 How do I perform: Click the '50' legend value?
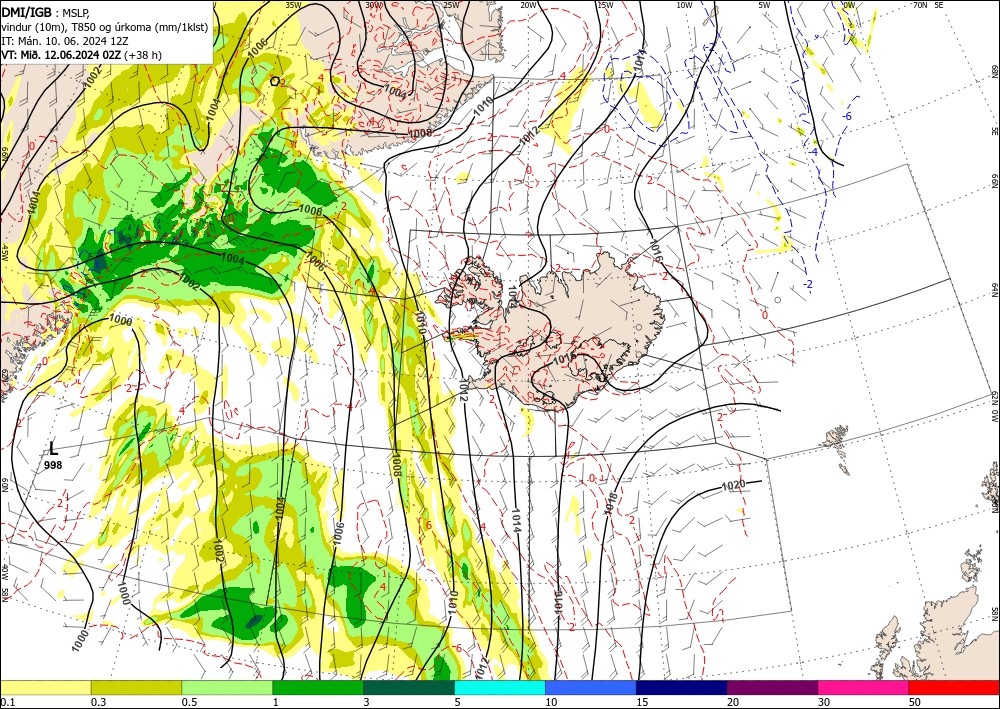[x=914, y=702]
